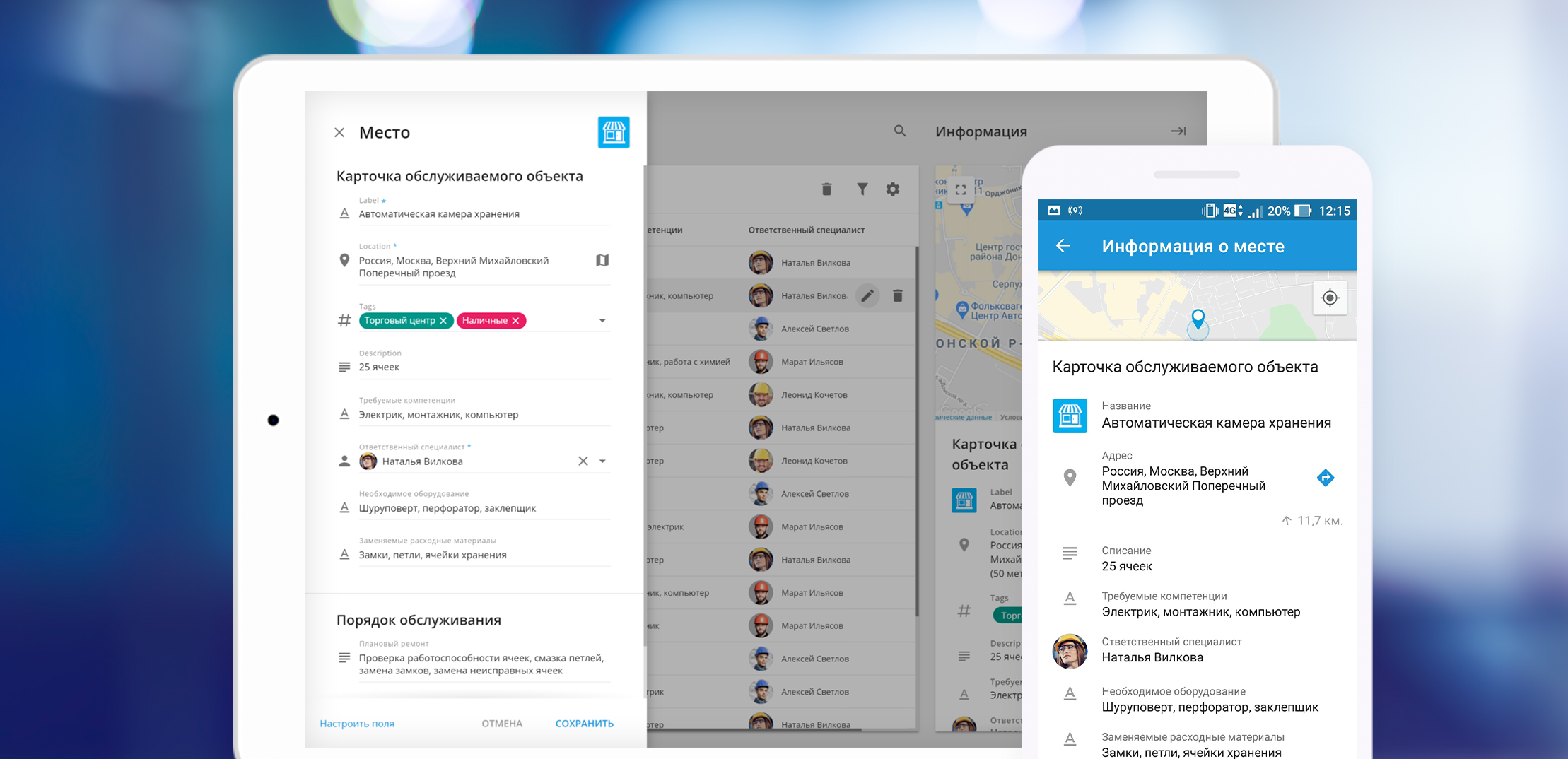
Task: Collapse the Информация panel arrow icon
Action: (1178, 131)
